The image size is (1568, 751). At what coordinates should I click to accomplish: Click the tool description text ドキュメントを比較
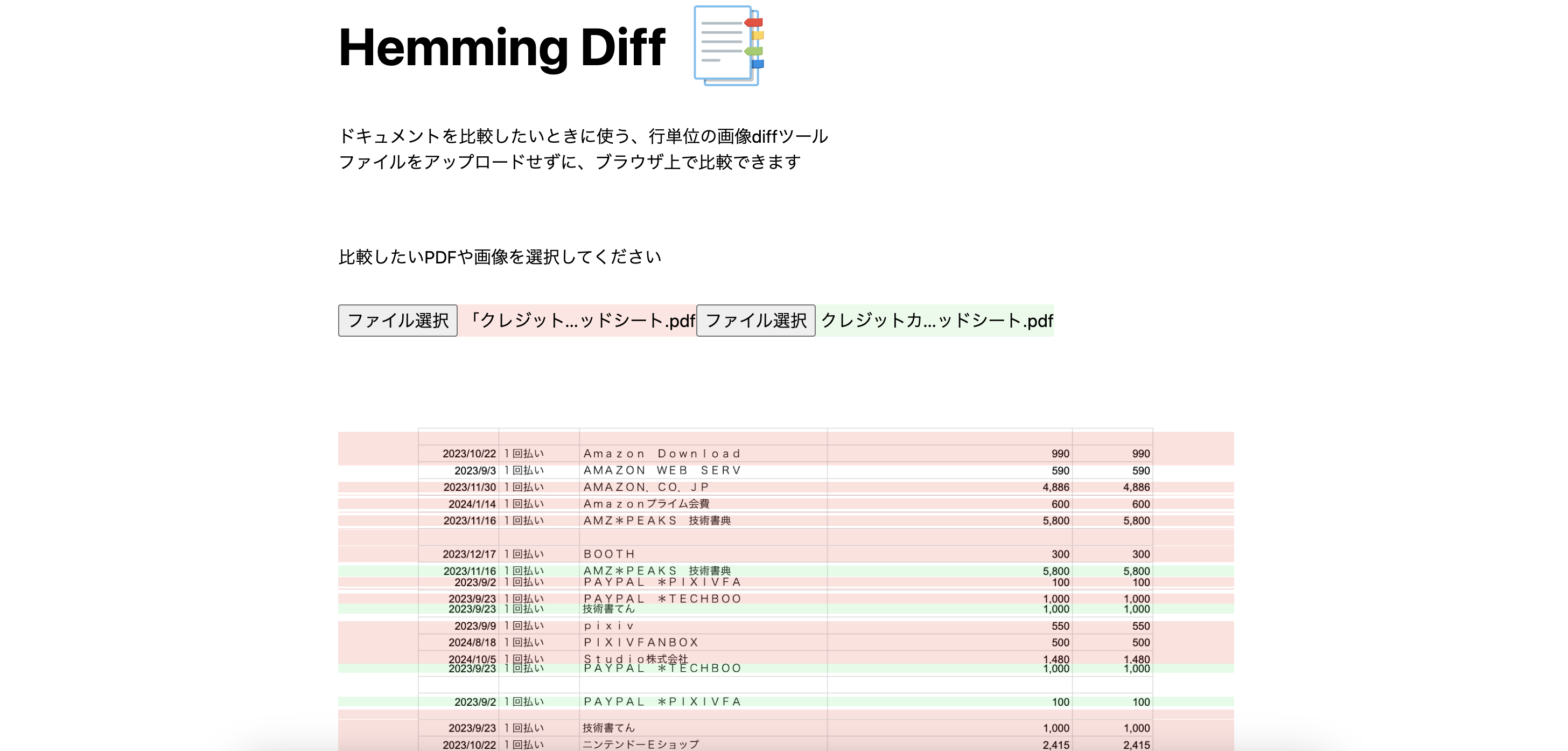click(583, 136)
